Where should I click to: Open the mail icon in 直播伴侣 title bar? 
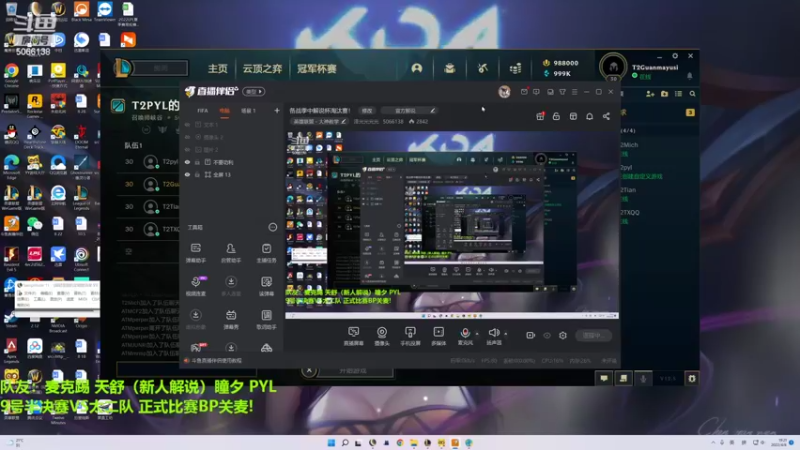click(x=524, y=92)
